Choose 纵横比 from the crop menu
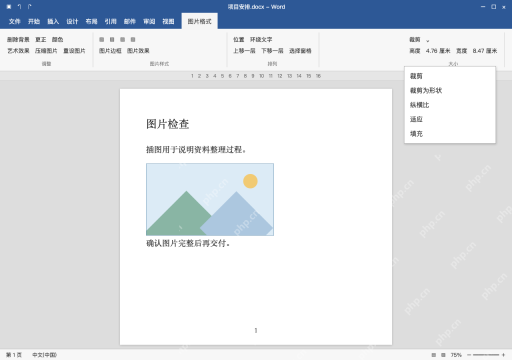The image size is (512, 360). (450, 105)
